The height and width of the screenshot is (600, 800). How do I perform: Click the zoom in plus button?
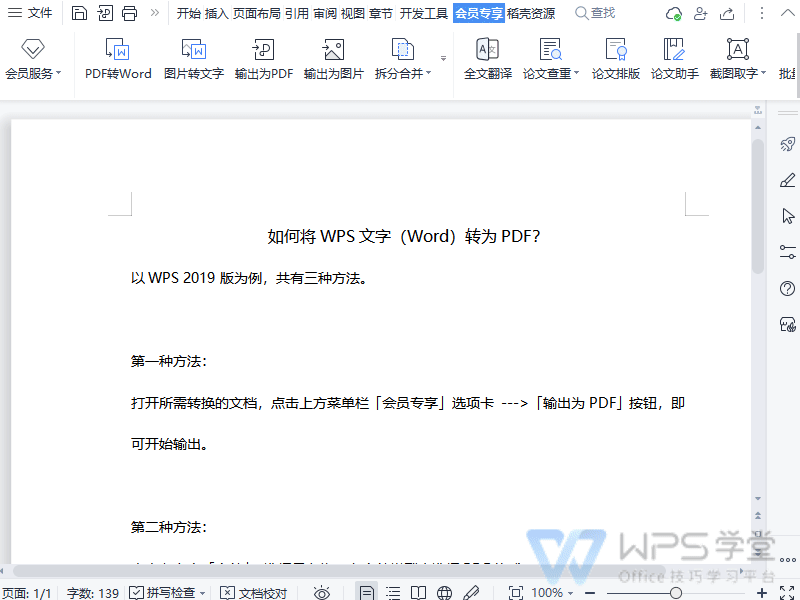[761, 593]
